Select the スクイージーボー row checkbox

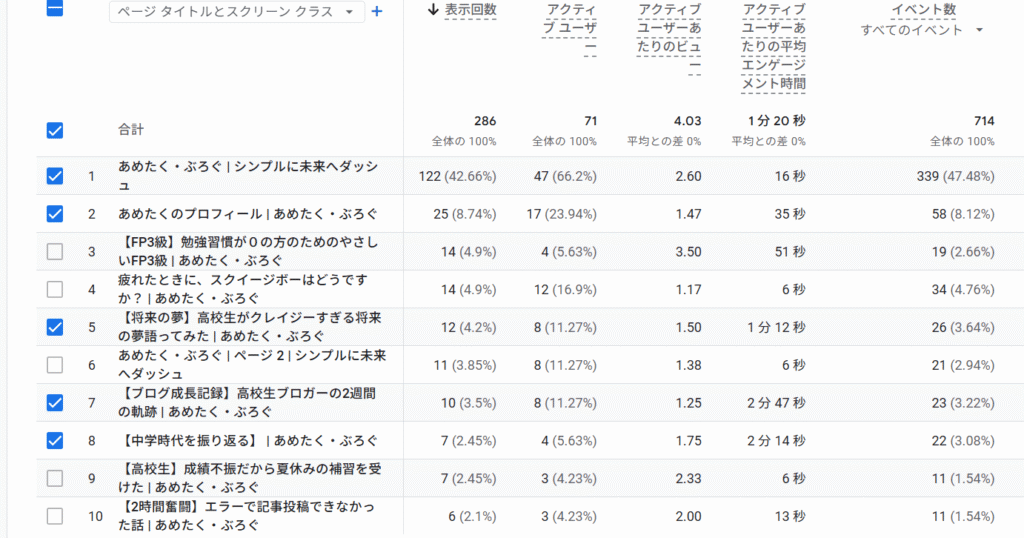tap(55, 290)
